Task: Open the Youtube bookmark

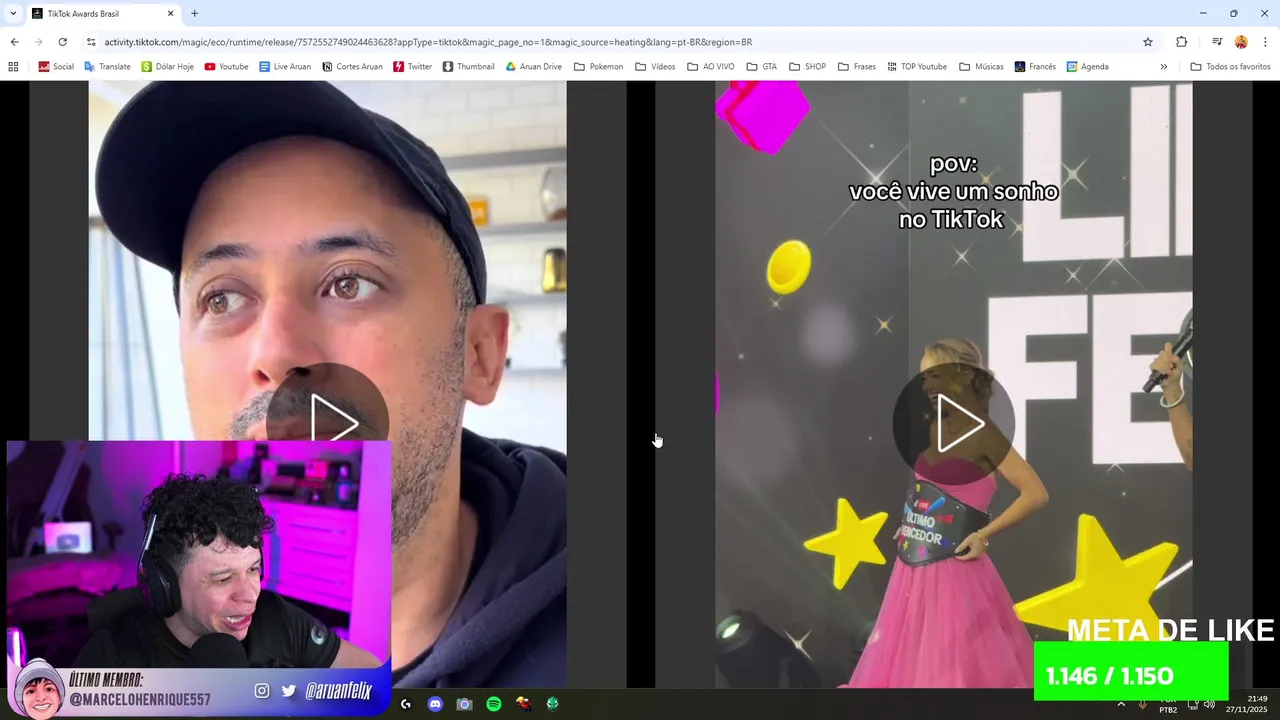Action: 226,67
